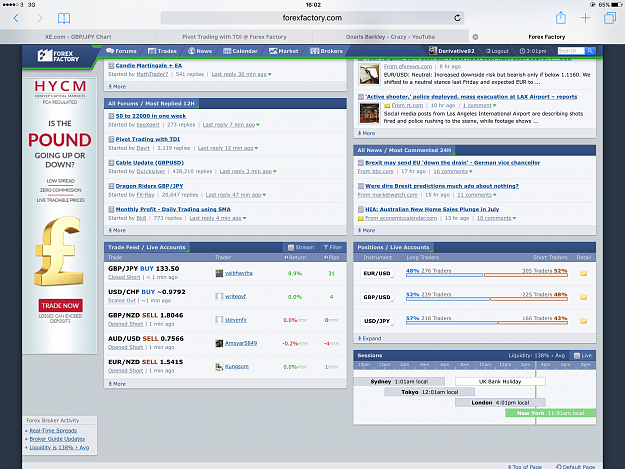Viewport: 625px width, 469px height.
Task: Open the Market menu
Action: 283,51
